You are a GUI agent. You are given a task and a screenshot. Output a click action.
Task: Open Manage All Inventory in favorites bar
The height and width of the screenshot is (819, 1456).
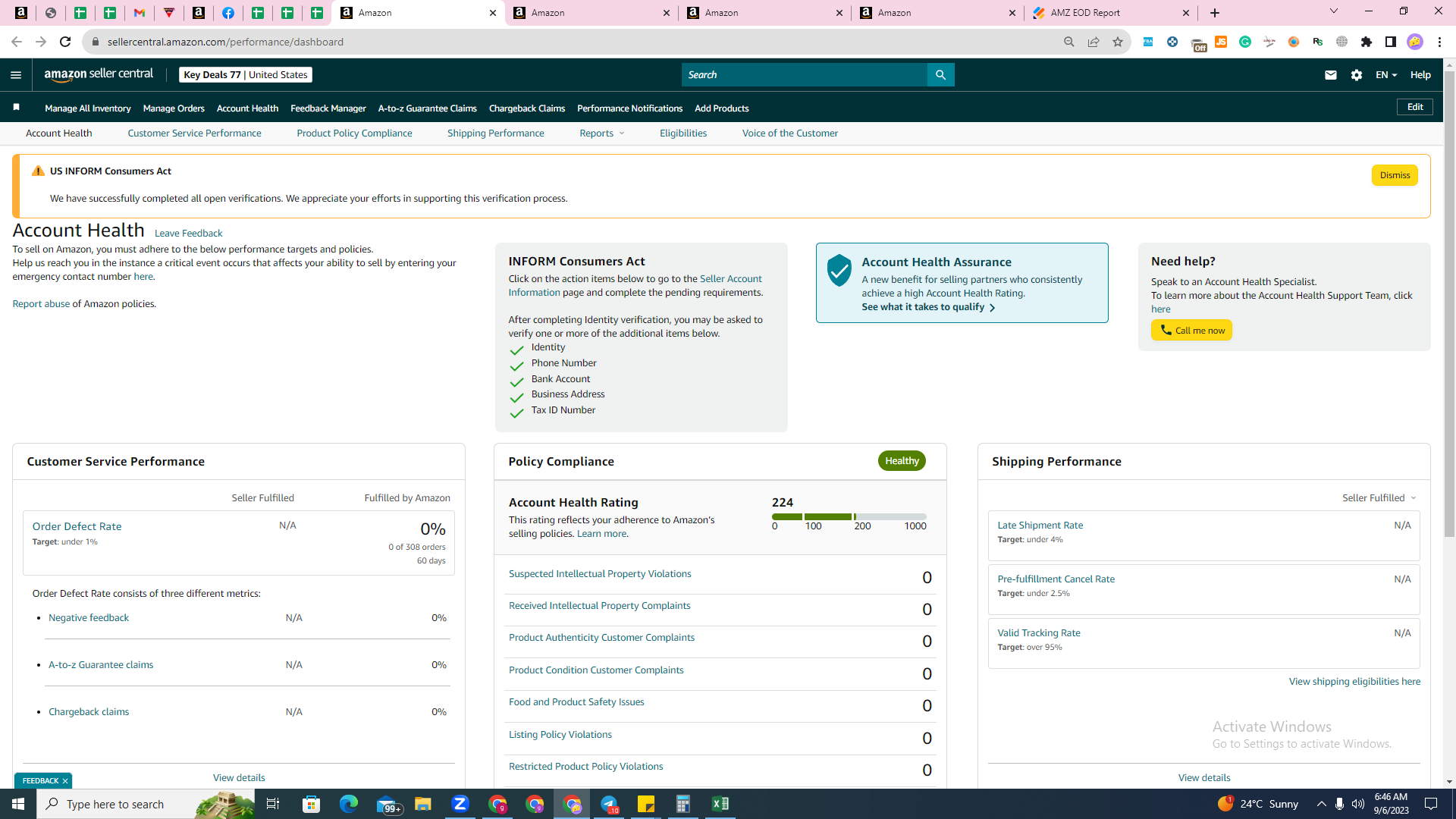click(x=88, y=108)
